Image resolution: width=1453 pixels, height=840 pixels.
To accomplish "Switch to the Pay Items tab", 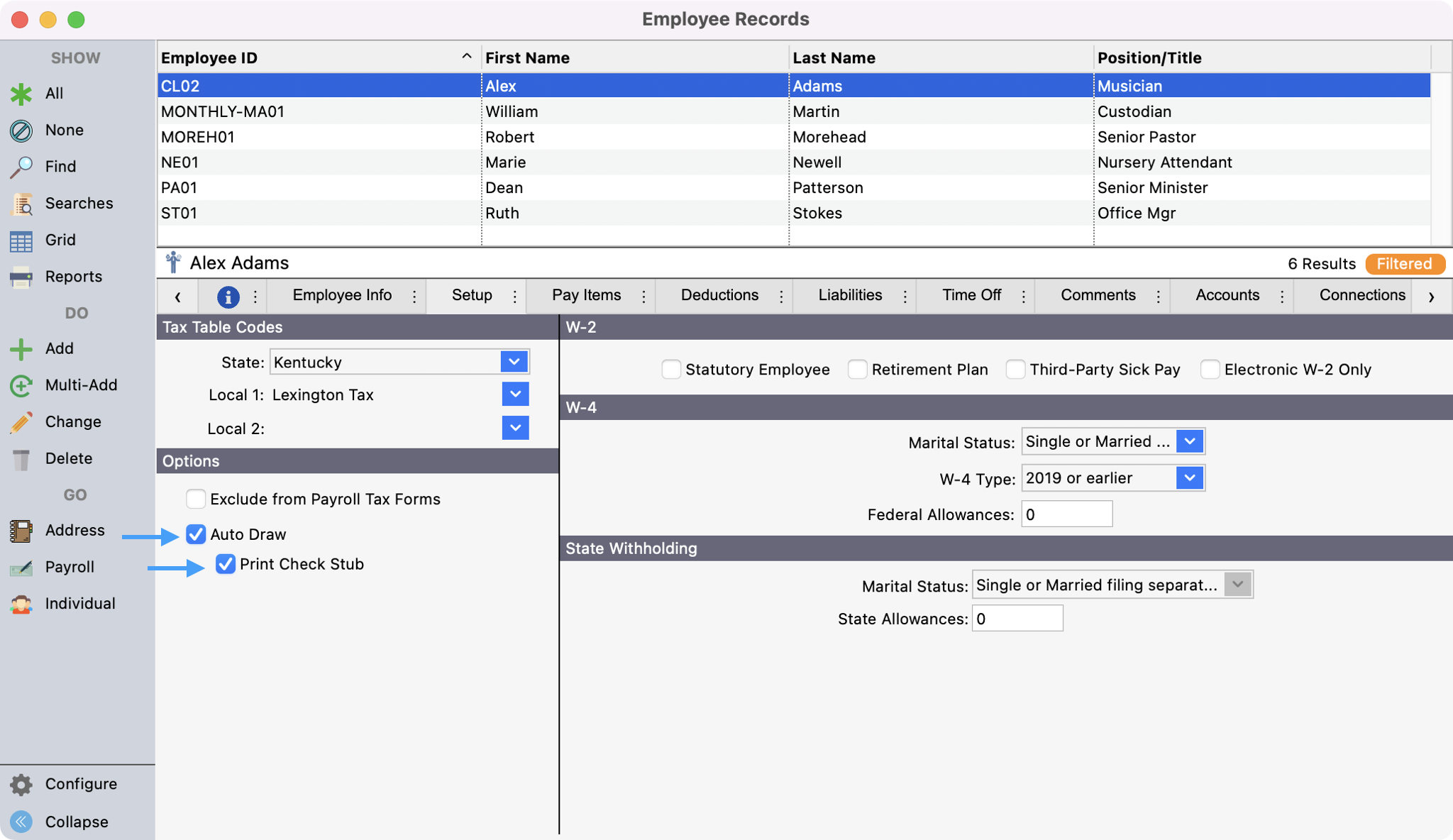I will pos(586,295).
